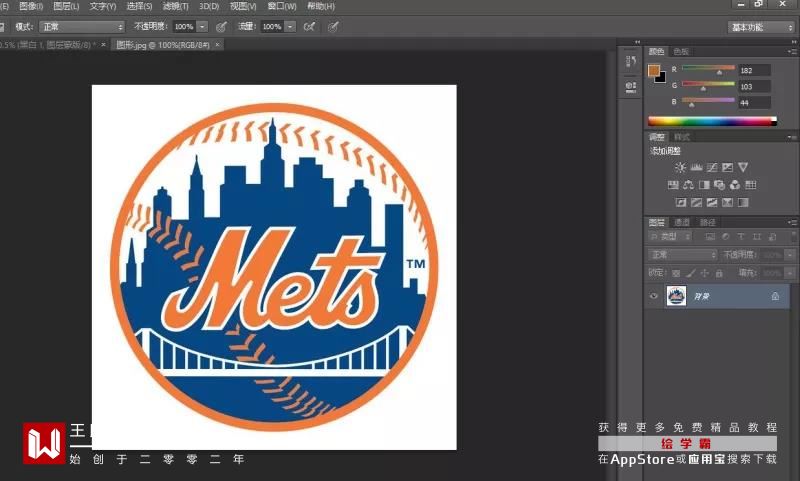Add a Color Balance adjustment
Viewport: 800px width, 481px height.
[688, 185]
